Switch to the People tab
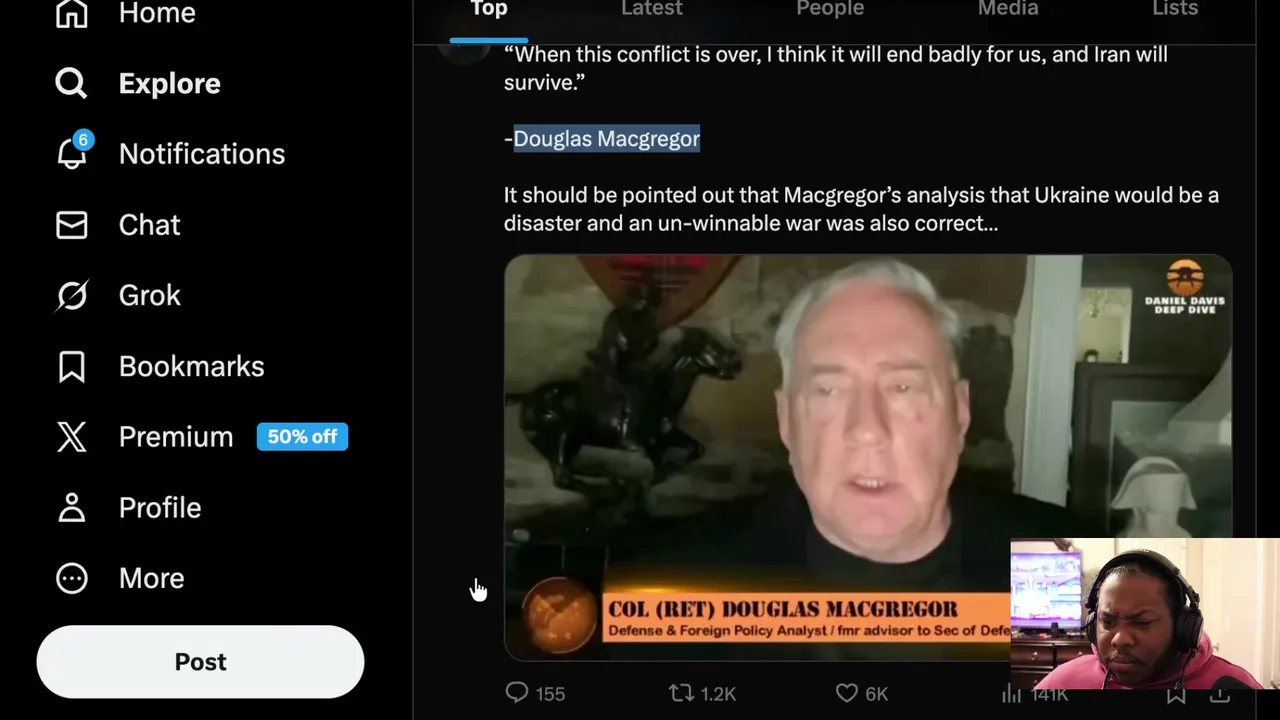The image size is (1280, 720). pos(830,9)
